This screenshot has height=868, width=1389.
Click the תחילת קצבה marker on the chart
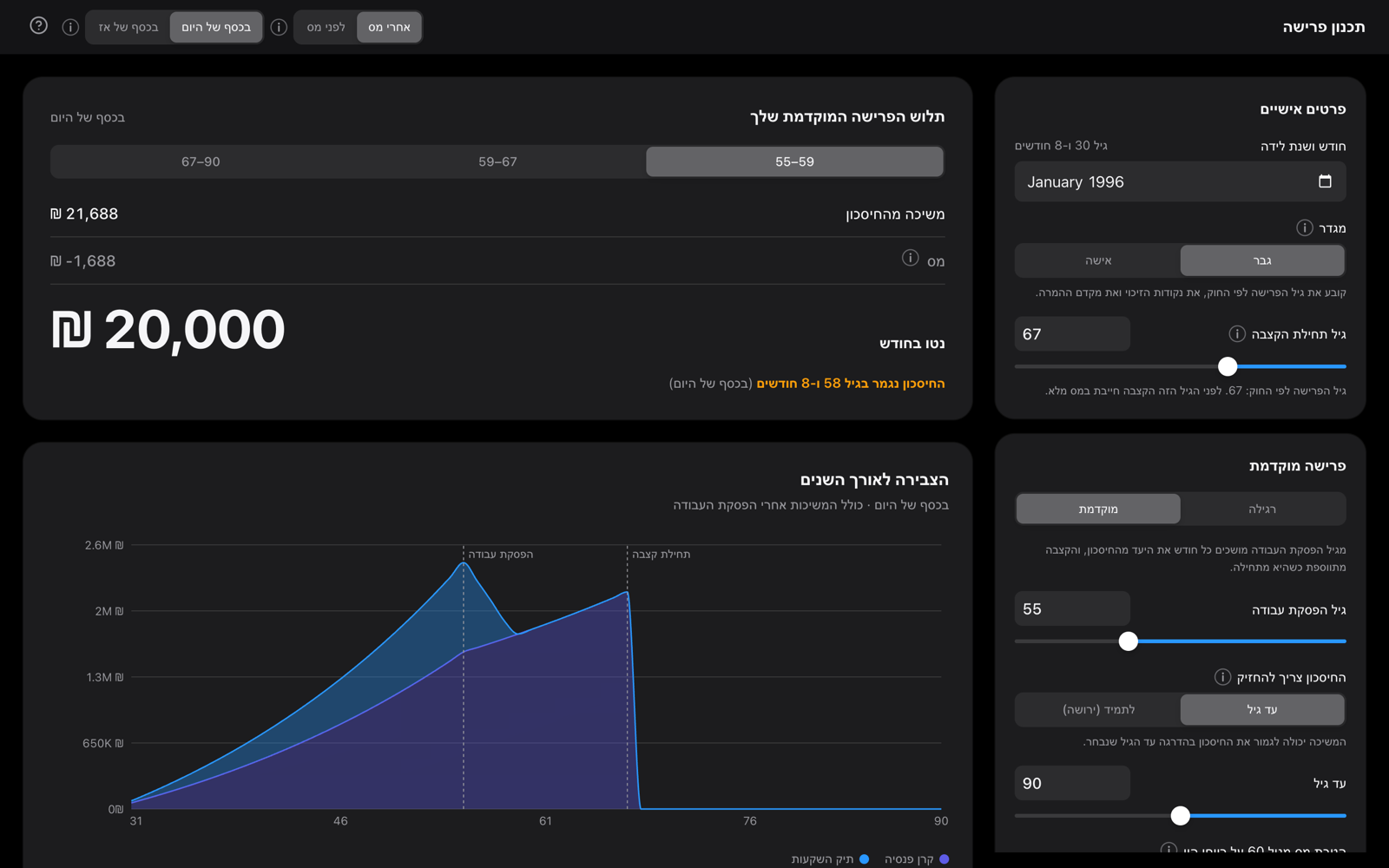click(662, 554)
